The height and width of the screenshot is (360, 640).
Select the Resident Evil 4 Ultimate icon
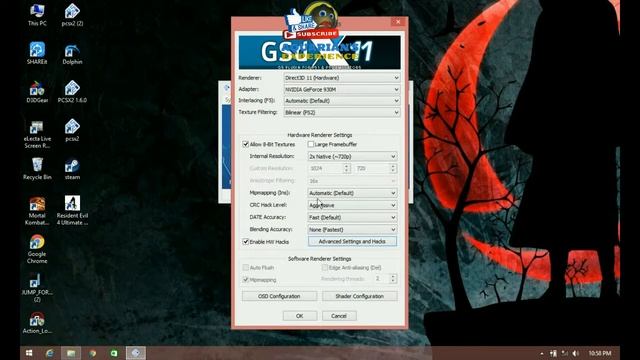(x=72, y=211)
